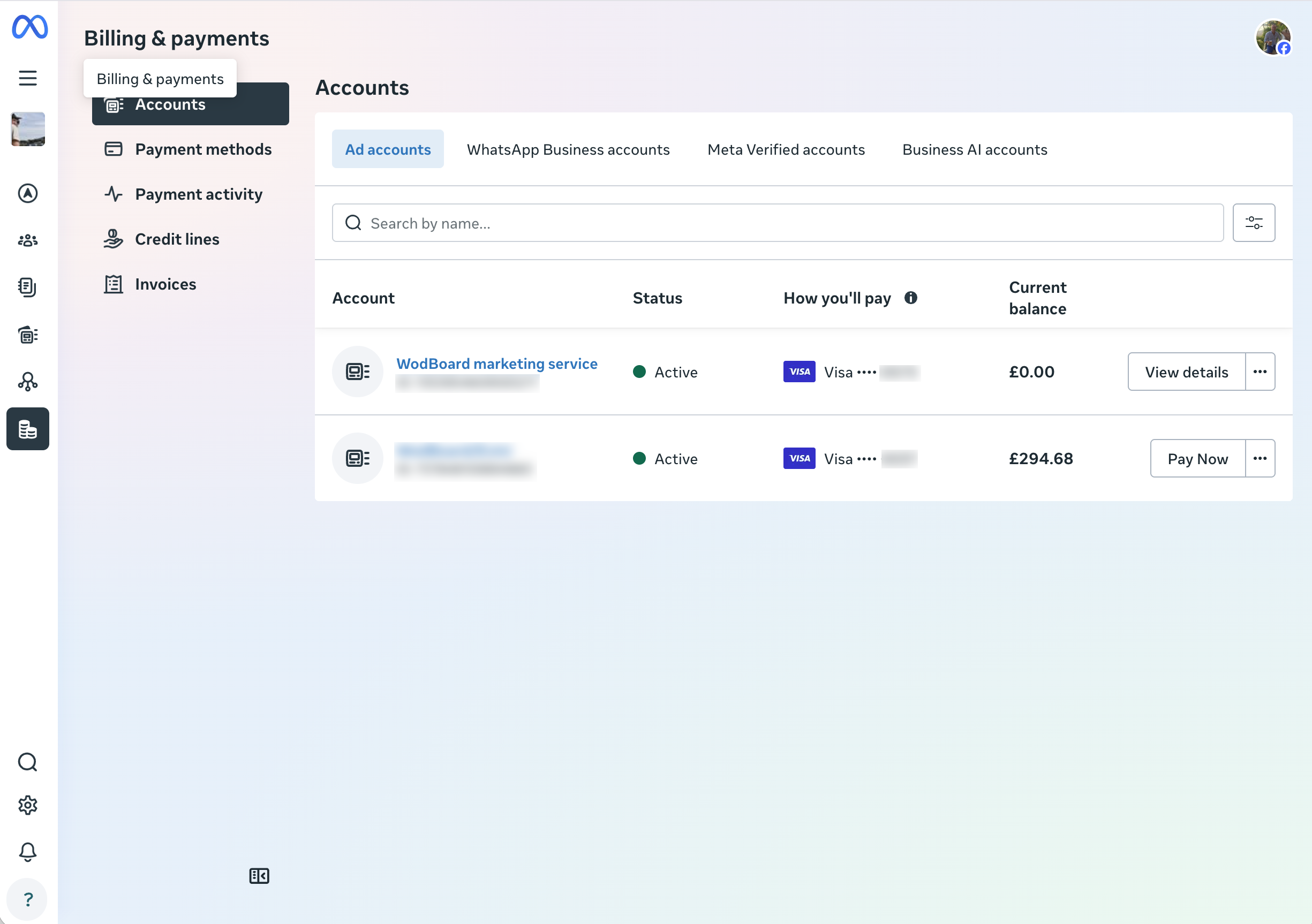Image resolution: width=1312 pixels, height=924 pixels.
Task: Click the blurred account name in £294.68 row
Action: click(x=454, y=450)
